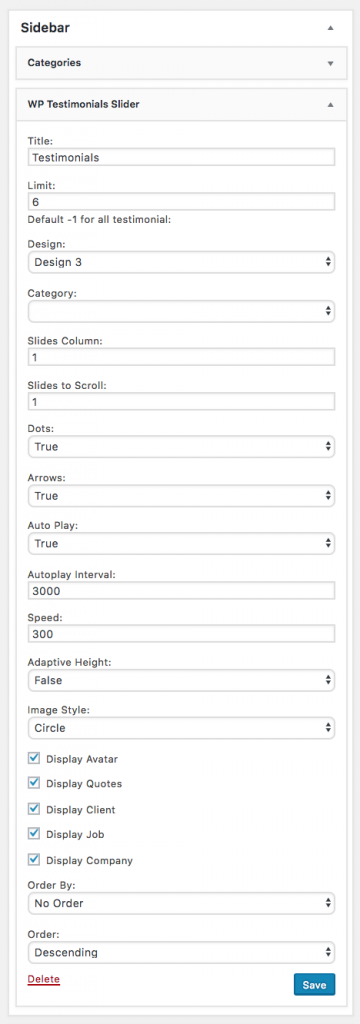Open the Order By dropdown
360x1024 pixels.
click(182, 904)
